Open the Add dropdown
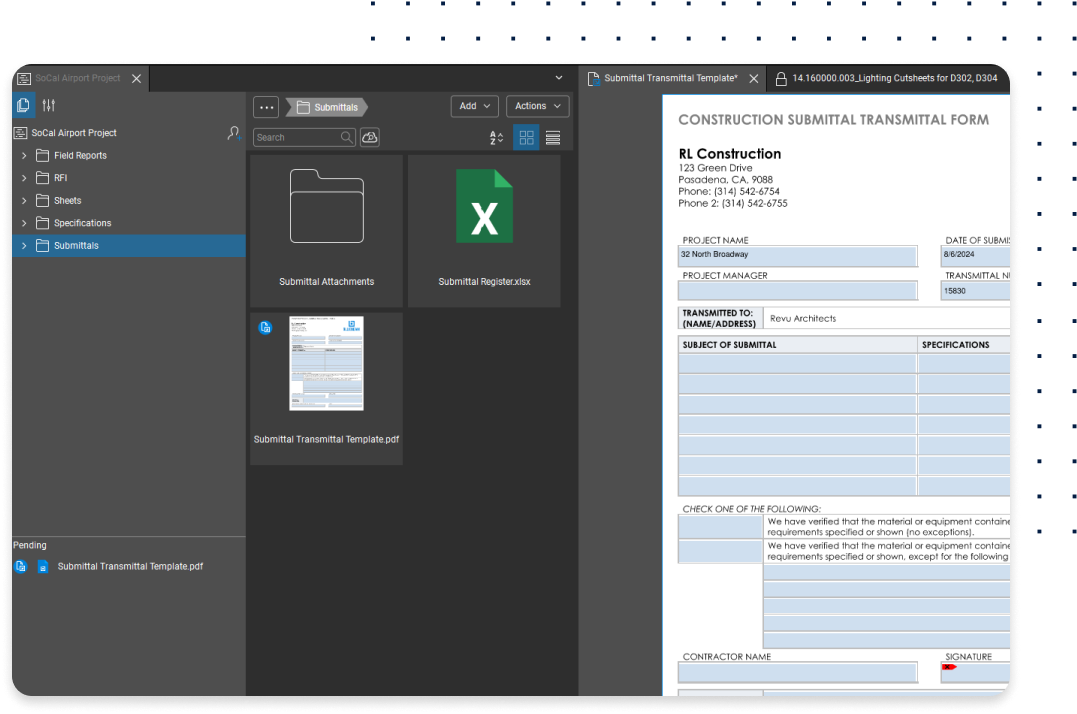1077x714 pixels. (x=475, y=106)
